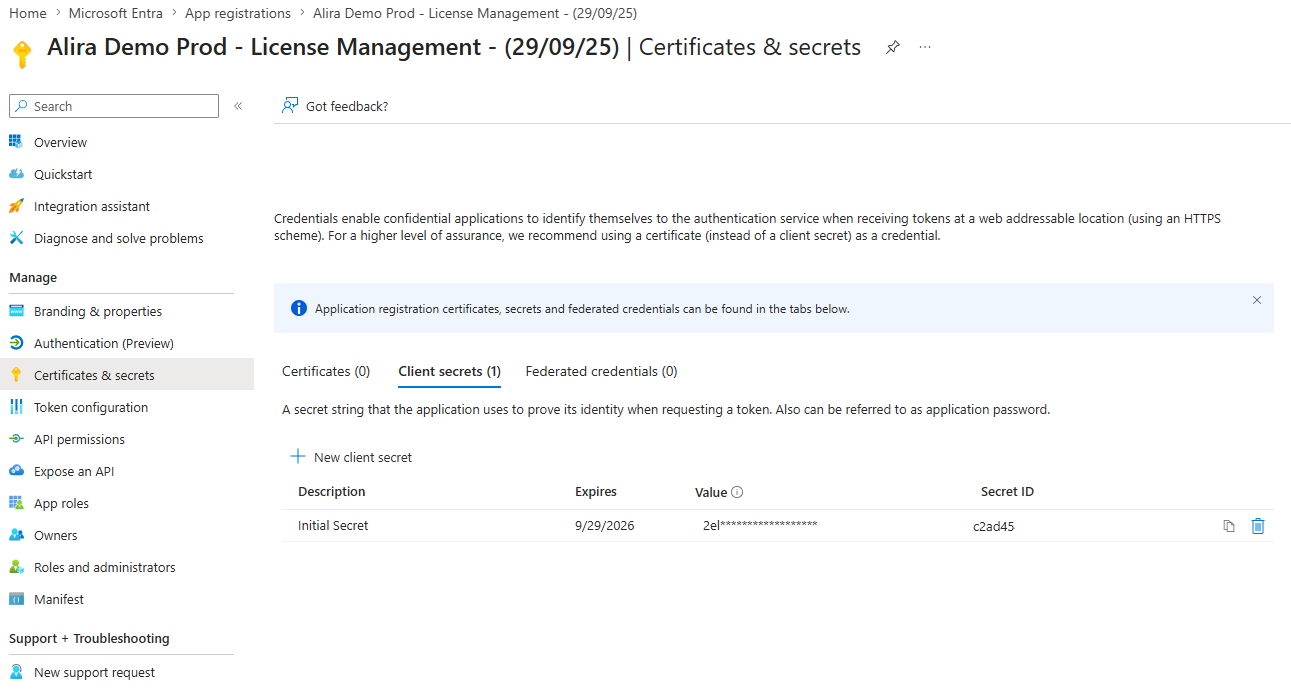This screenshot has width=1291, height=694.
Task: Switch to the Certificates (0) tab
Action: tap(326, 371)
